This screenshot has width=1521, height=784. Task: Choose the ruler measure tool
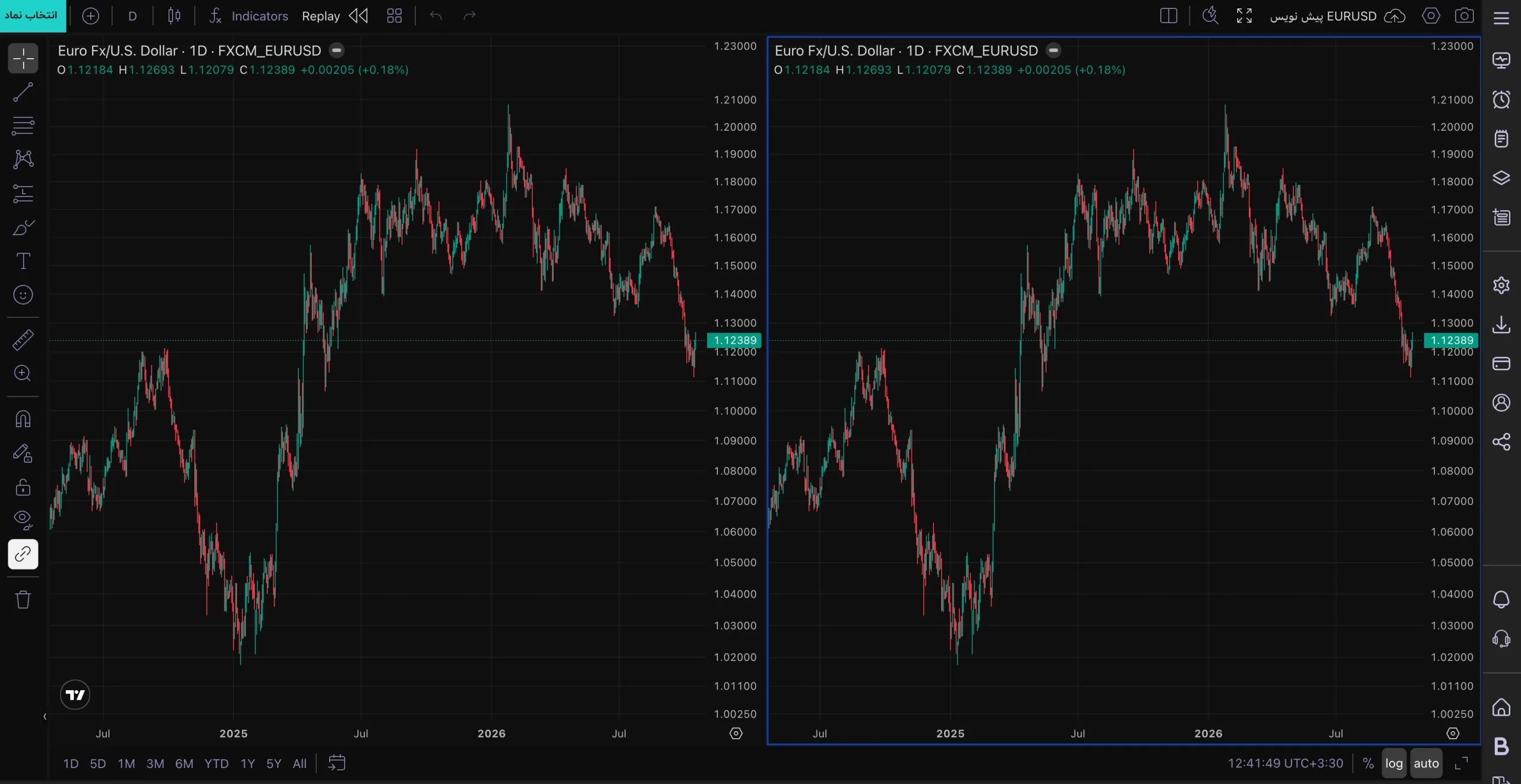click(23, 340)
